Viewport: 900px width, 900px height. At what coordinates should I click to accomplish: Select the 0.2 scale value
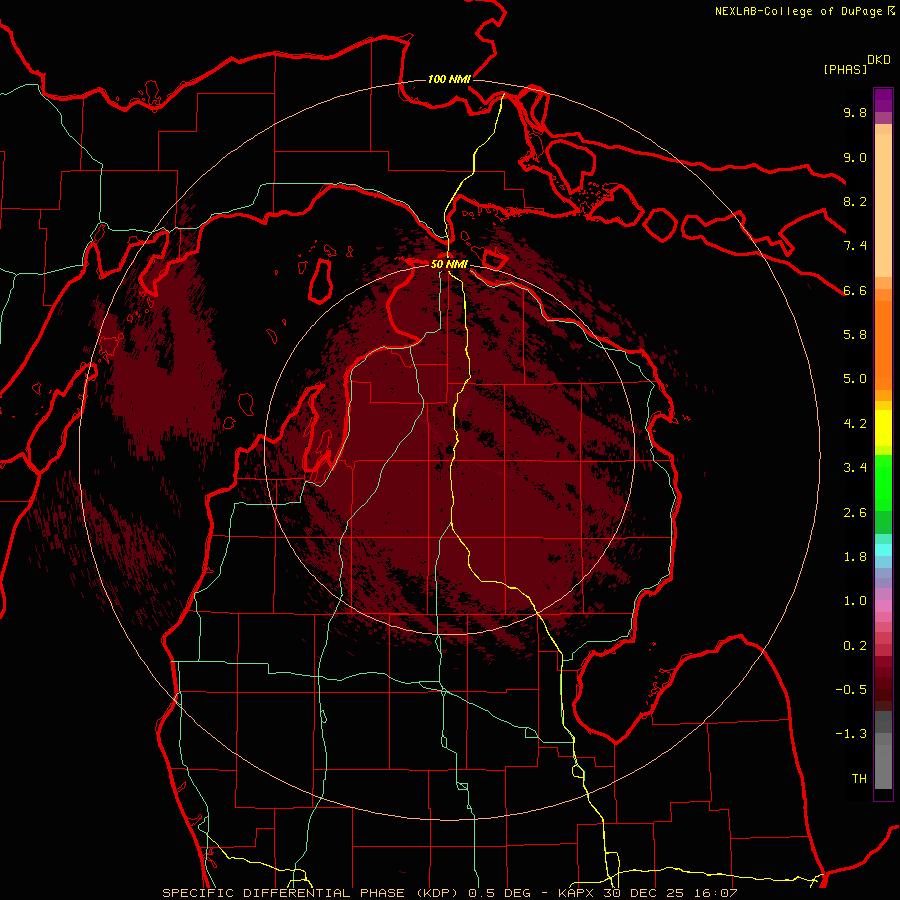[x=855, y=646]
